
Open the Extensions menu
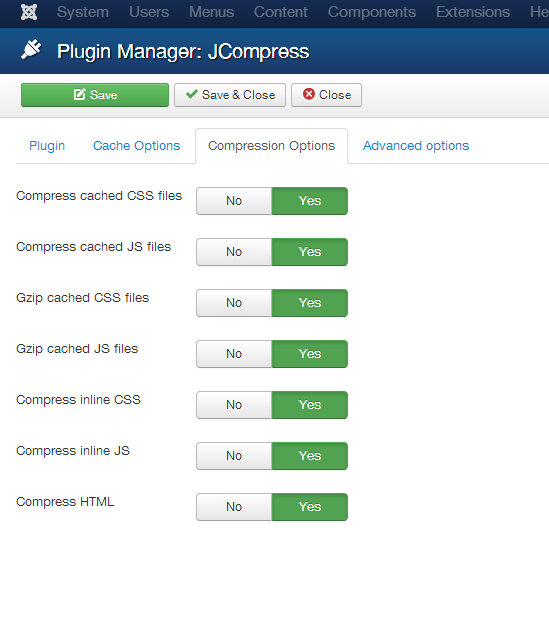[x=473, y=12]
